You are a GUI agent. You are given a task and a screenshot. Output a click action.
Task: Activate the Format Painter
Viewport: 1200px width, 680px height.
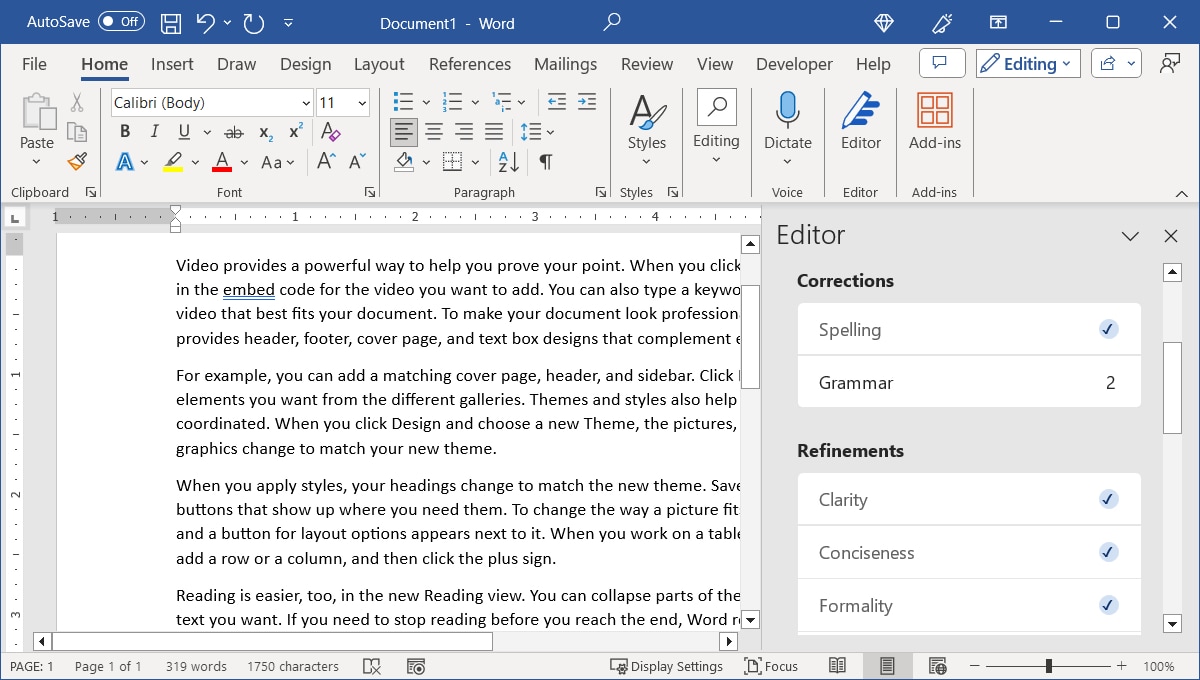pos(77,161)
